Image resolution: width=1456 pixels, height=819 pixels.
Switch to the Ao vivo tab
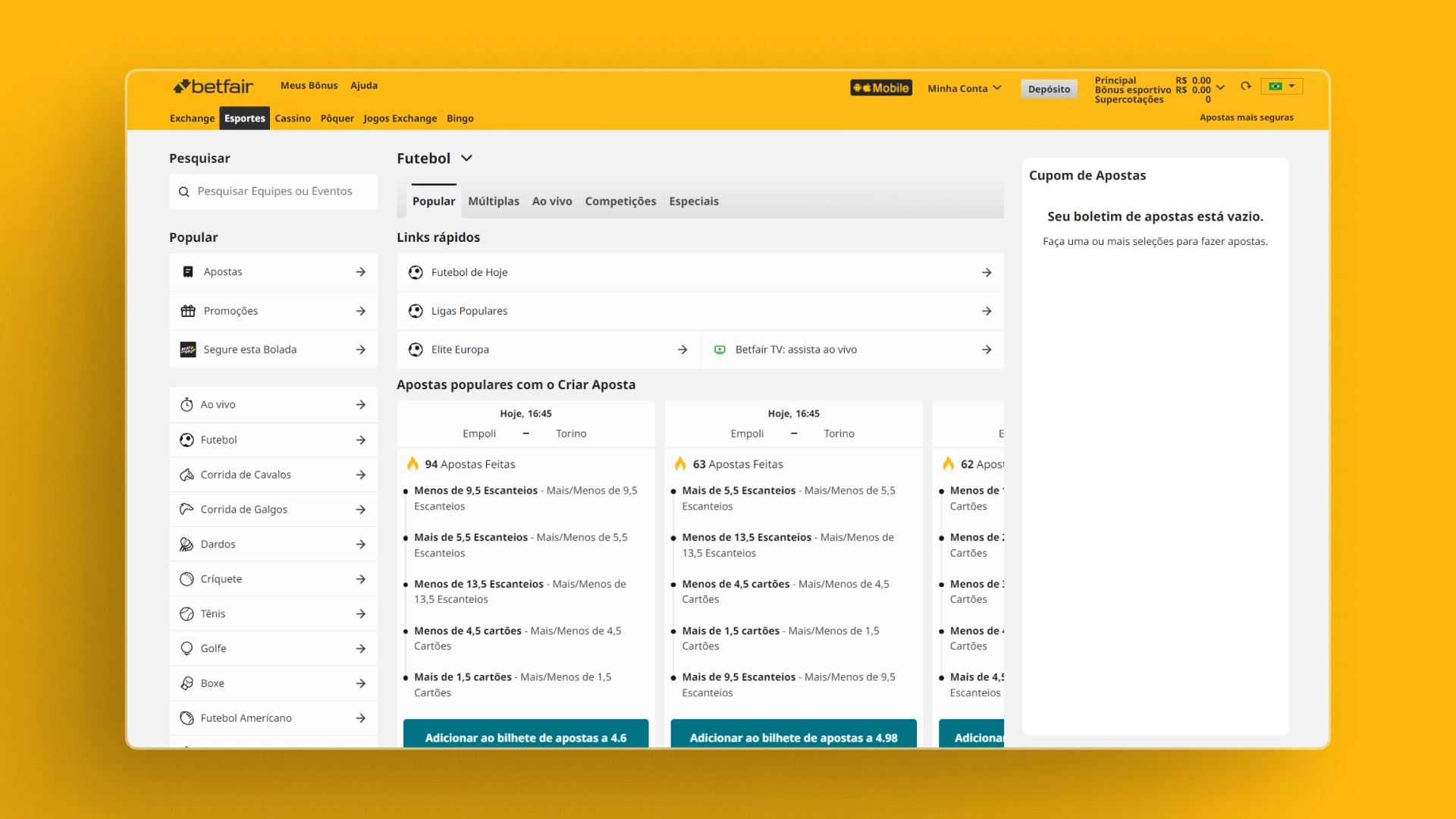[x=552, y=201]
